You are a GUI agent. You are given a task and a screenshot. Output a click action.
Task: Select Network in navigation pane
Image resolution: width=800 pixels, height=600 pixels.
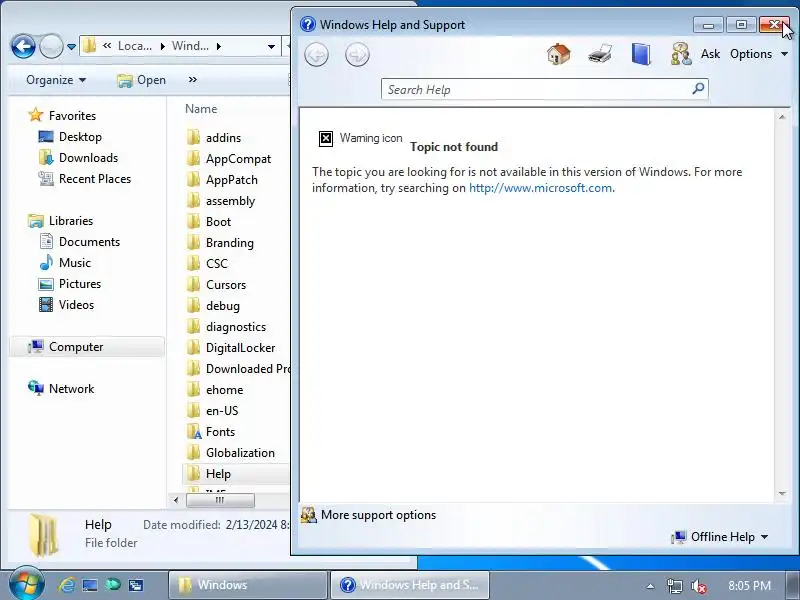61,389
